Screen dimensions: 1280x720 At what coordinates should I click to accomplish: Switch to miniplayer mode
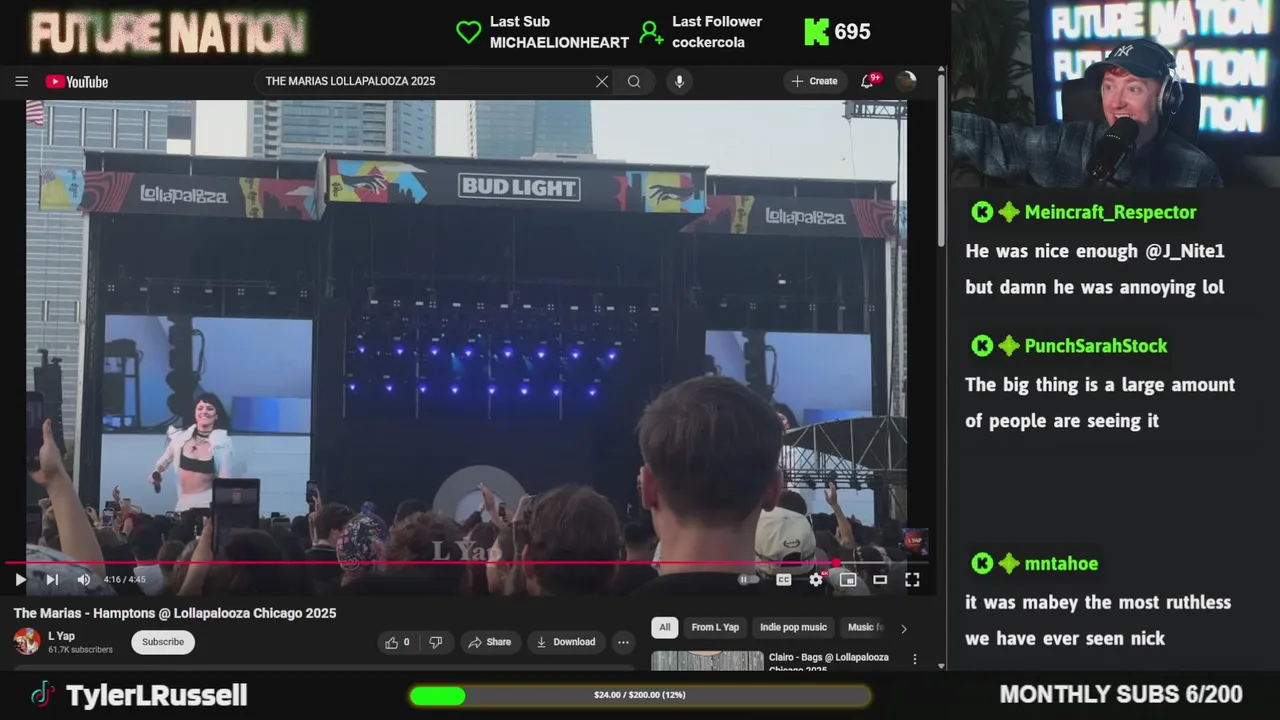click(x=848, y=579)
